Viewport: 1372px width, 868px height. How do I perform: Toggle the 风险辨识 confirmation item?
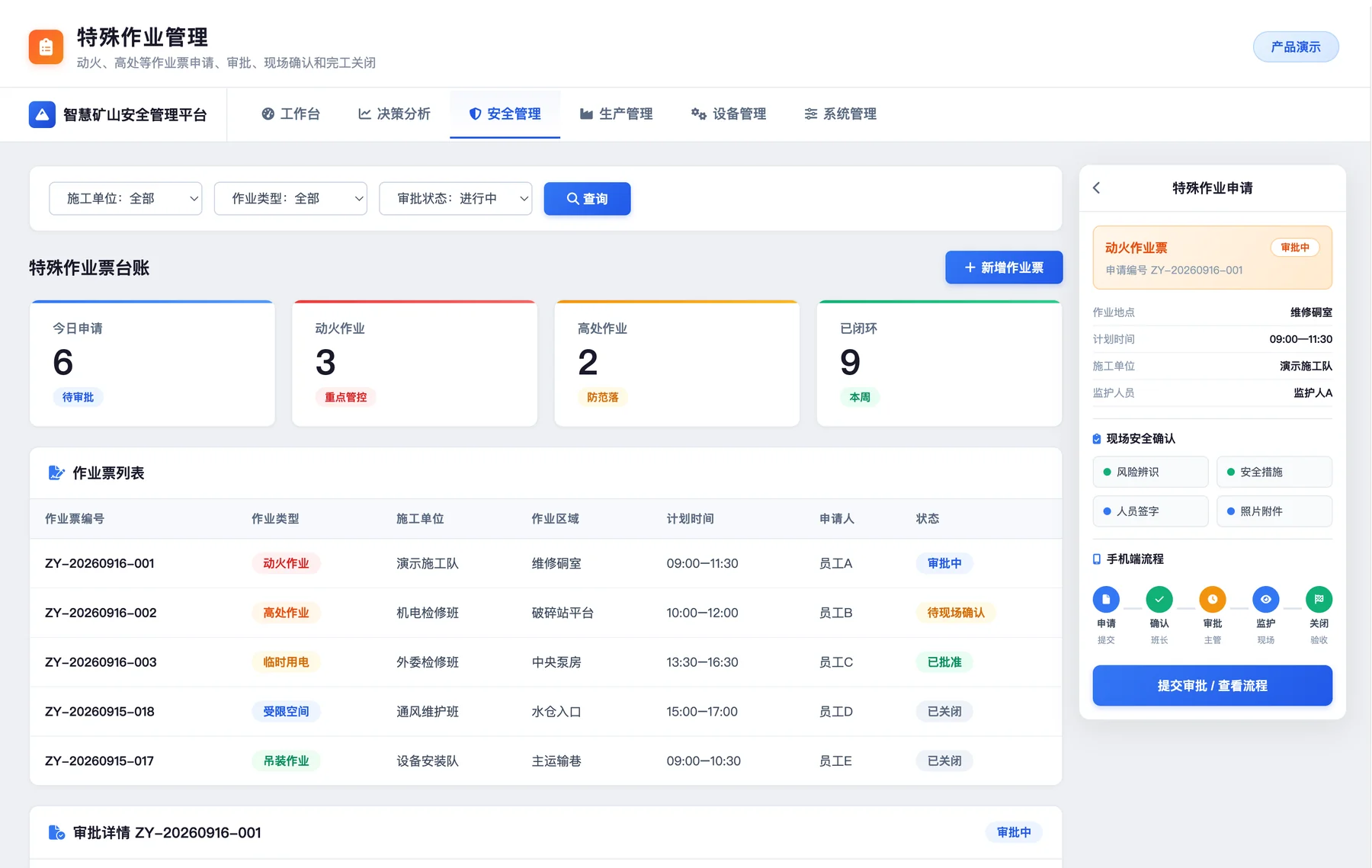point(1151,472)
